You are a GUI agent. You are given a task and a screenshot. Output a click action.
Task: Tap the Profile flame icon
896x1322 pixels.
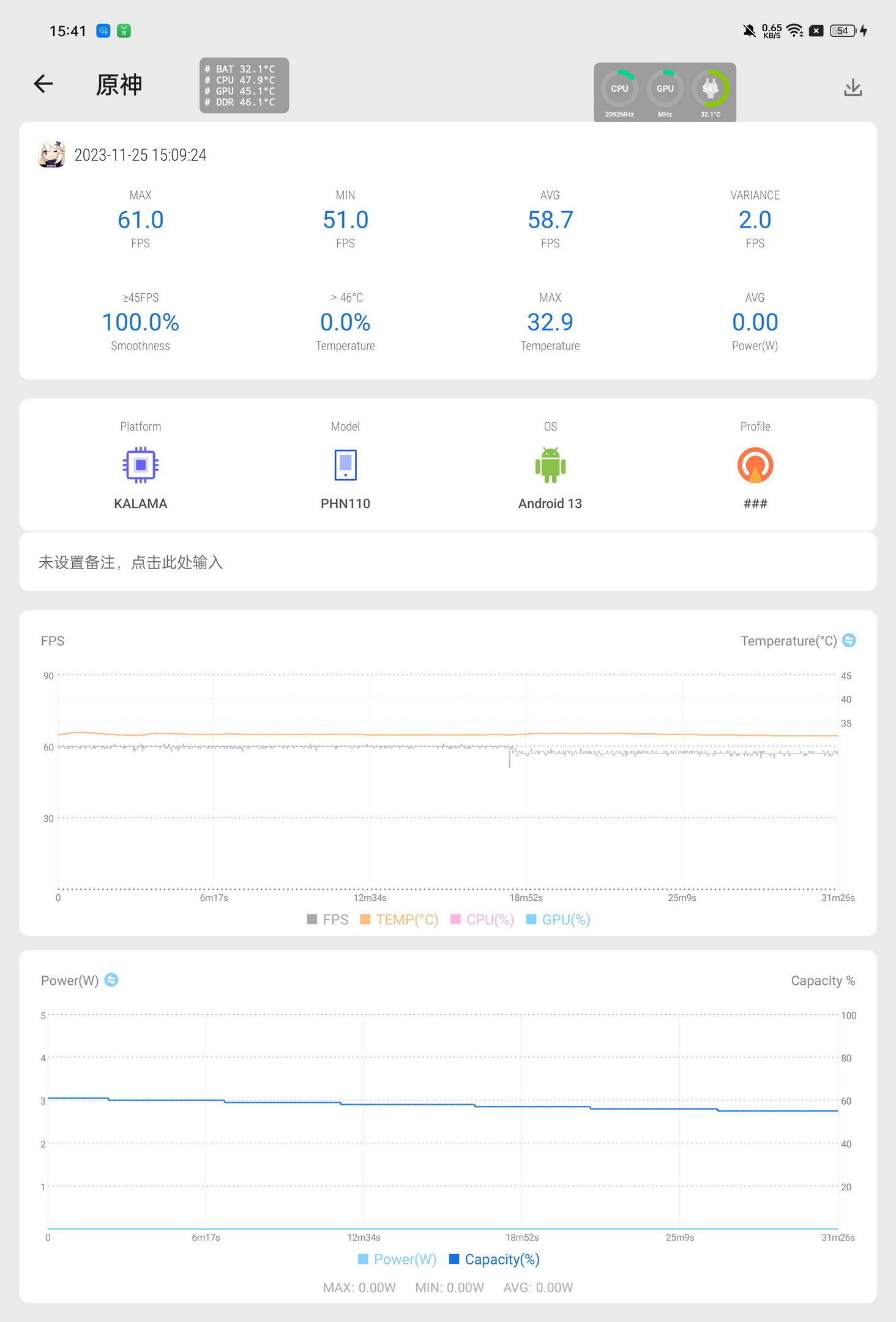tap(755, 465)
